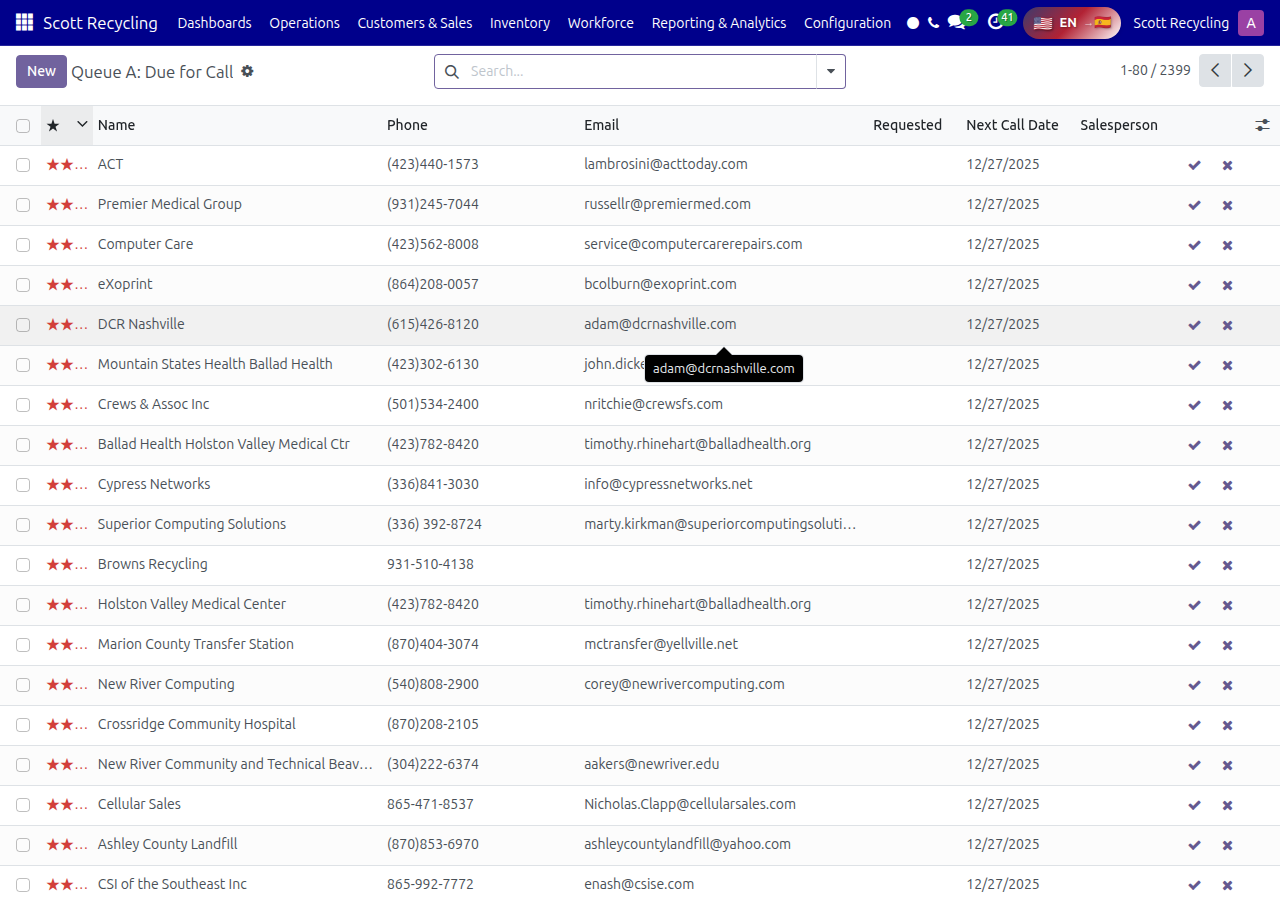Click the checkmark for Premier Medical Group
The image size is (1280, 900).
pyautogui.click(x=1194, y=205)
